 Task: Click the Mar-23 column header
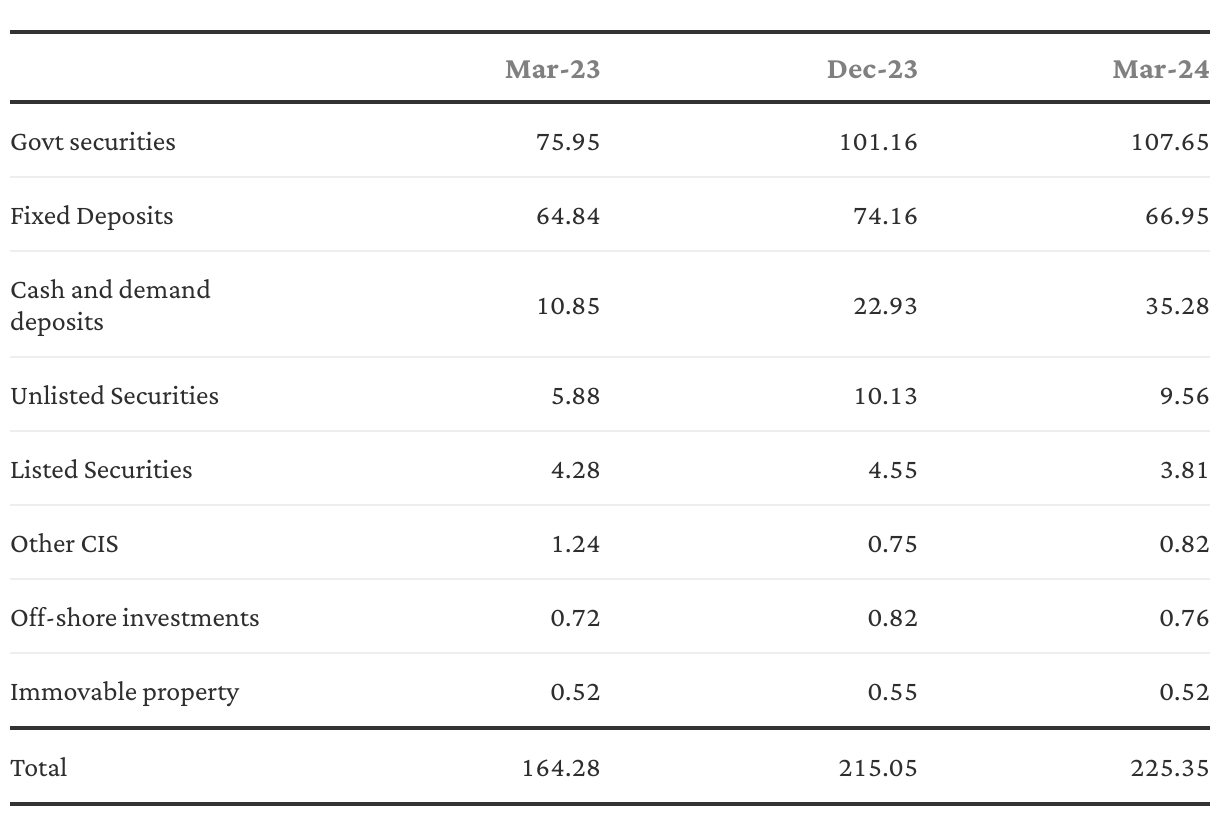point(552,69)
